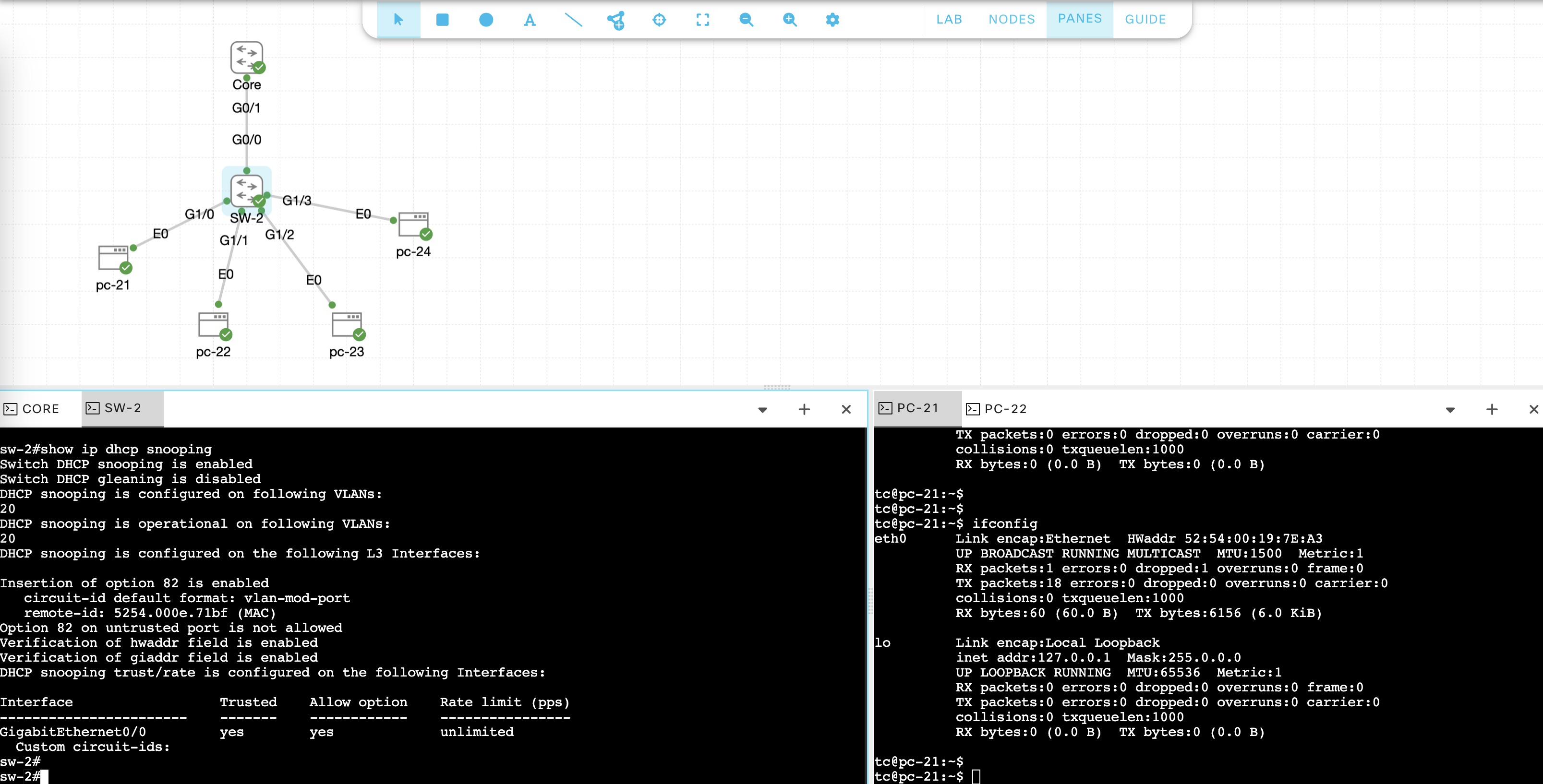
Task: Zoom in on the topology canvas
Action: point(789,20)
